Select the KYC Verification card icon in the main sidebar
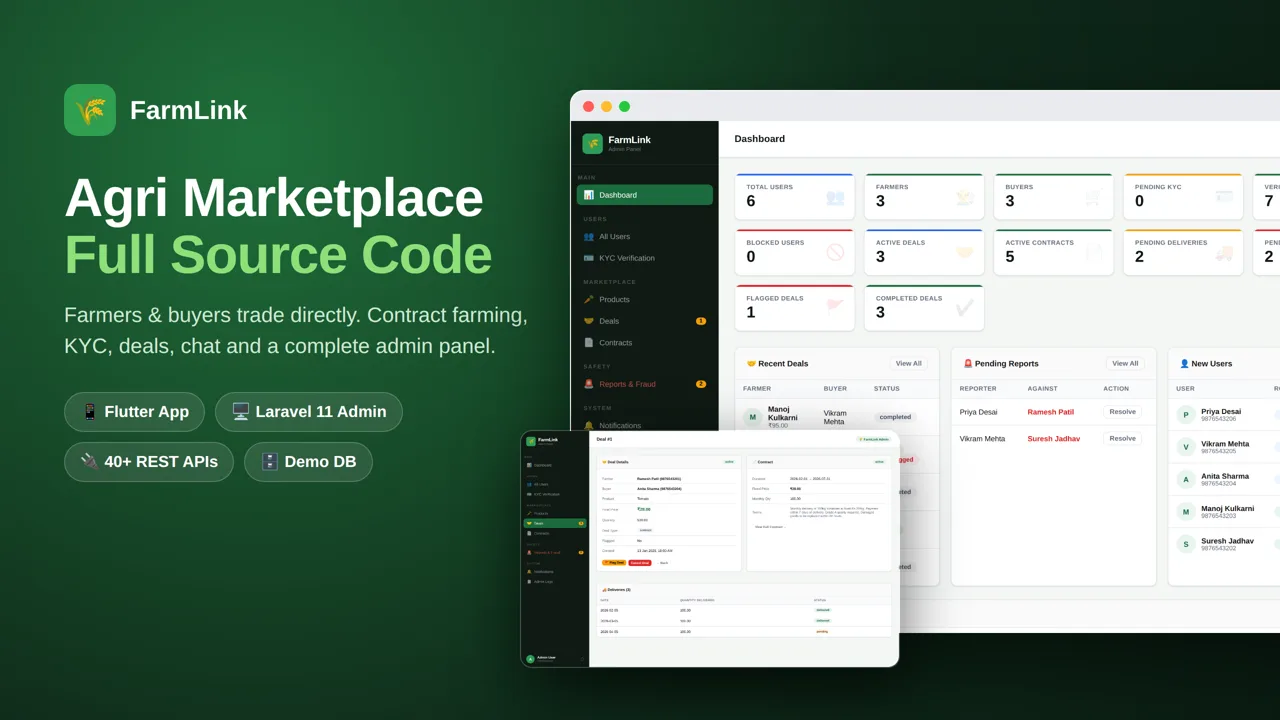Screen dimensions: 1280x720 click(x=589, y=258)
